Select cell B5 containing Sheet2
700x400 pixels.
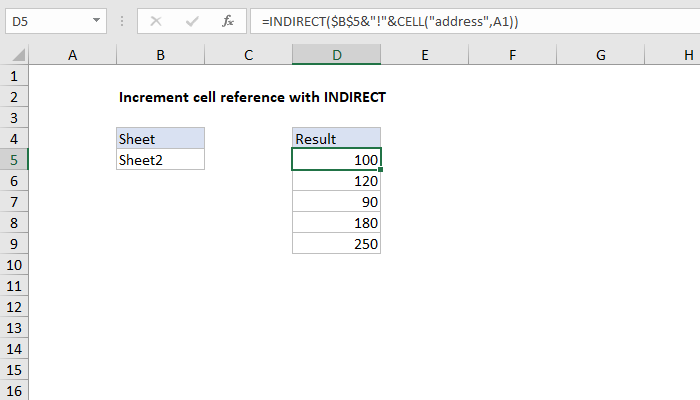coord(160,159)
